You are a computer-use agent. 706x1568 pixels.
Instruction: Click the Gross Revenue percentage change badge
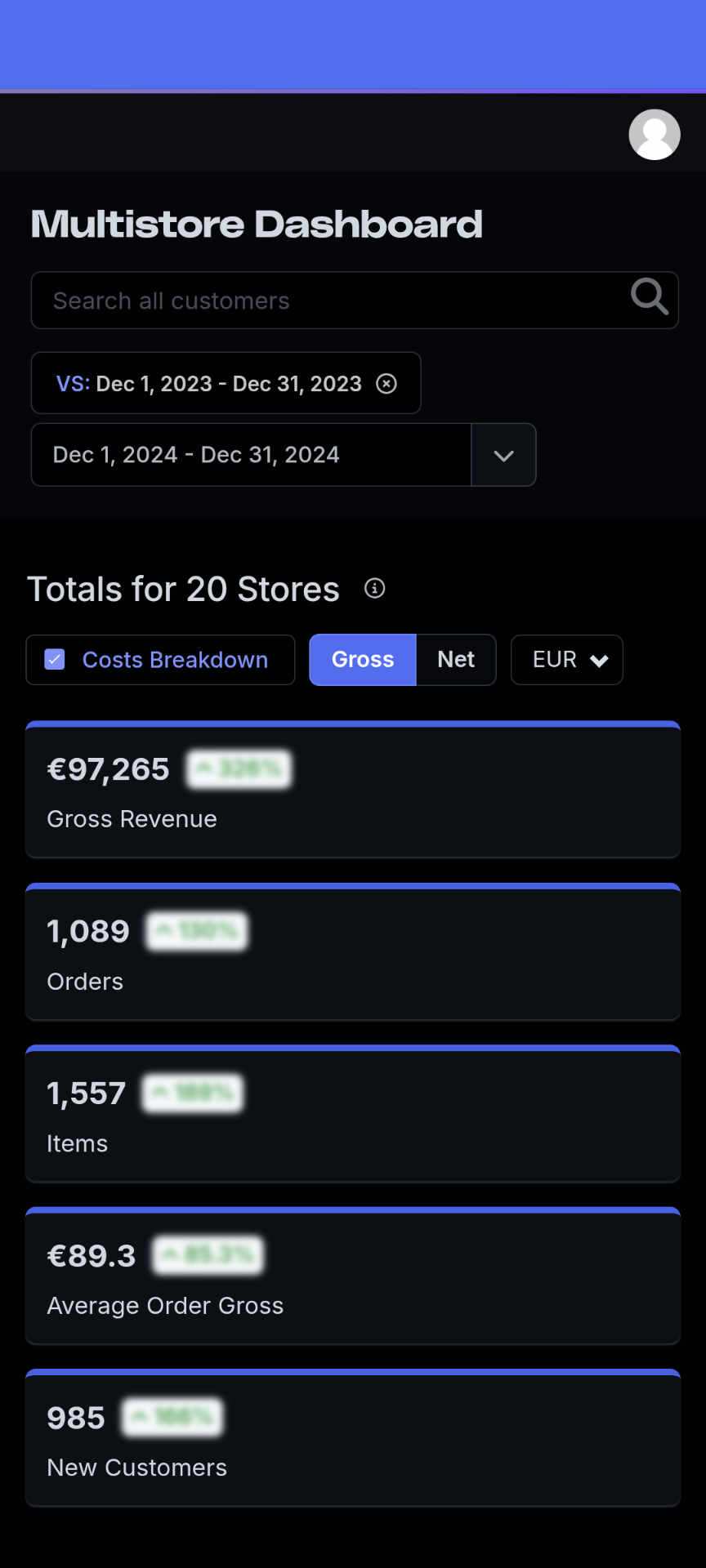239,769
